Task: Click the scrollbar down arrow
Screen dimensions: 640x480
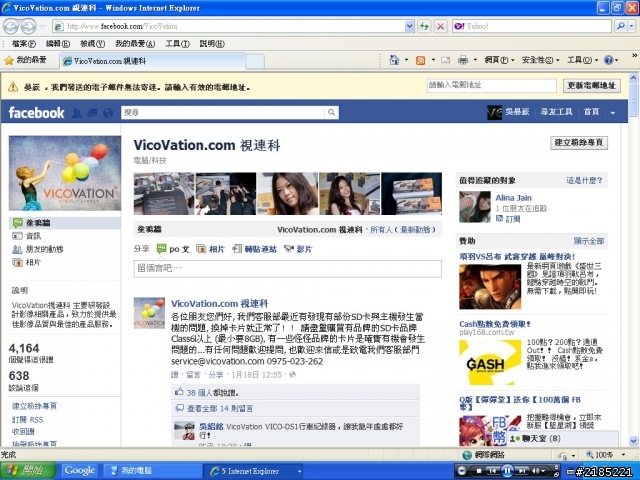Action: pos(633,441)
